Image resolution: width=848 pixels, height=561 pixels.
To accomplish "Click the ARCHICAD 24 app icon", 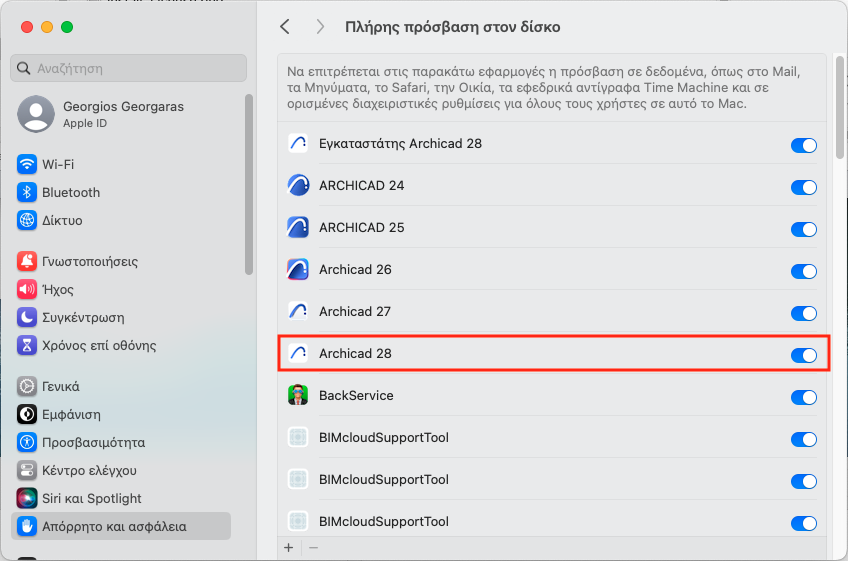I will (298, 186).
